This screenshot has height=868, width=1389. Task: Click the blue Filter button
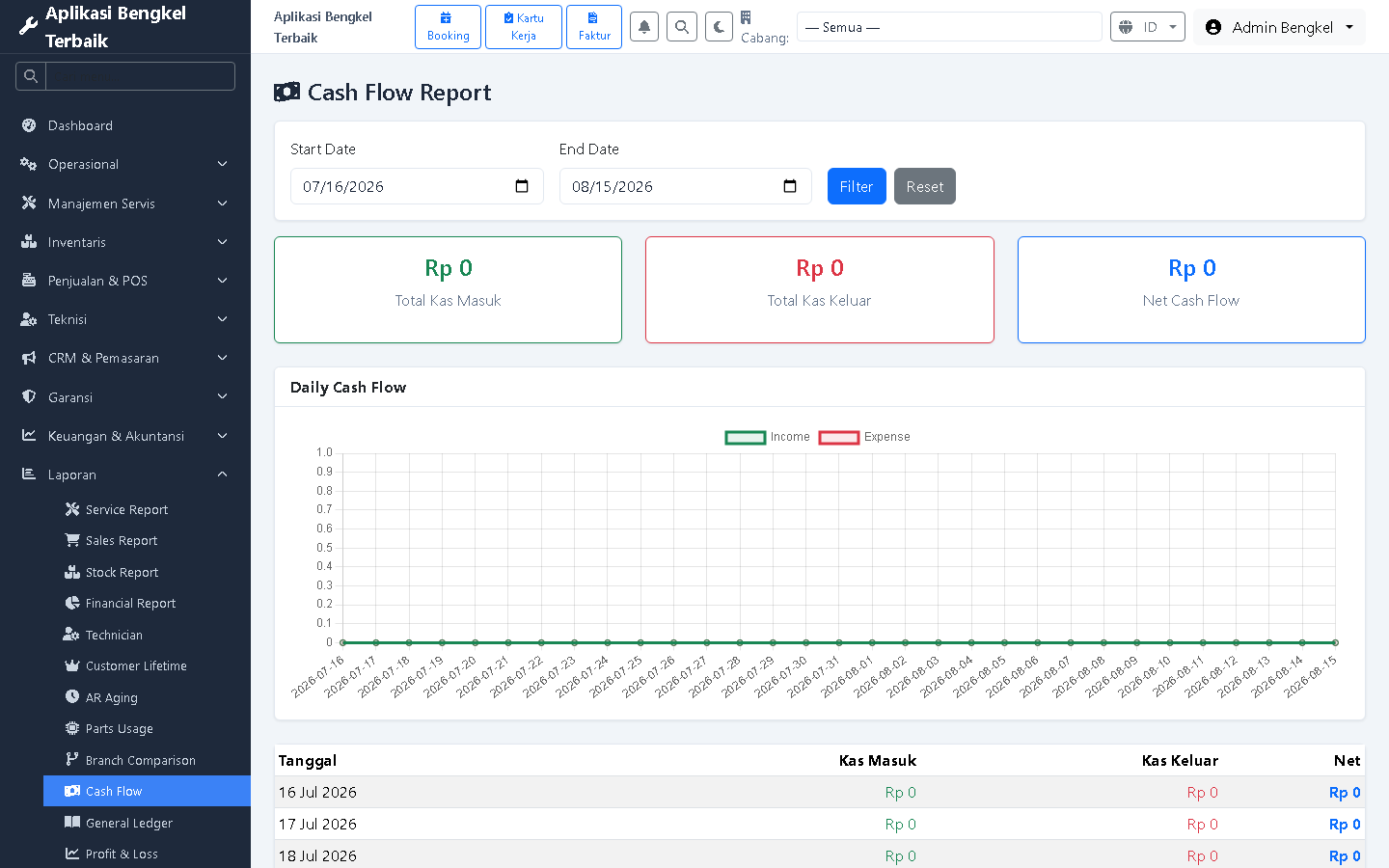[857, 186]
